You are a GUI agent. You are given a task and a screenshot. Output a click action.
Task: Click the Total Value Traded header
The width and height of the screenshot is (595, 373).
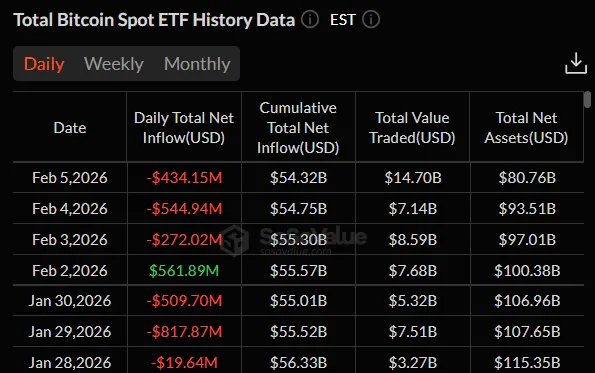point(412,128)
